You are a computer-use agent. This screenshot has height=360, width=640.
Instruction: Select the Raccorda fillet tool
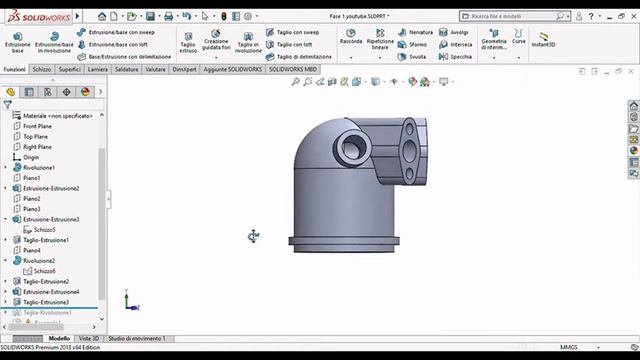[x=351, y=36]
